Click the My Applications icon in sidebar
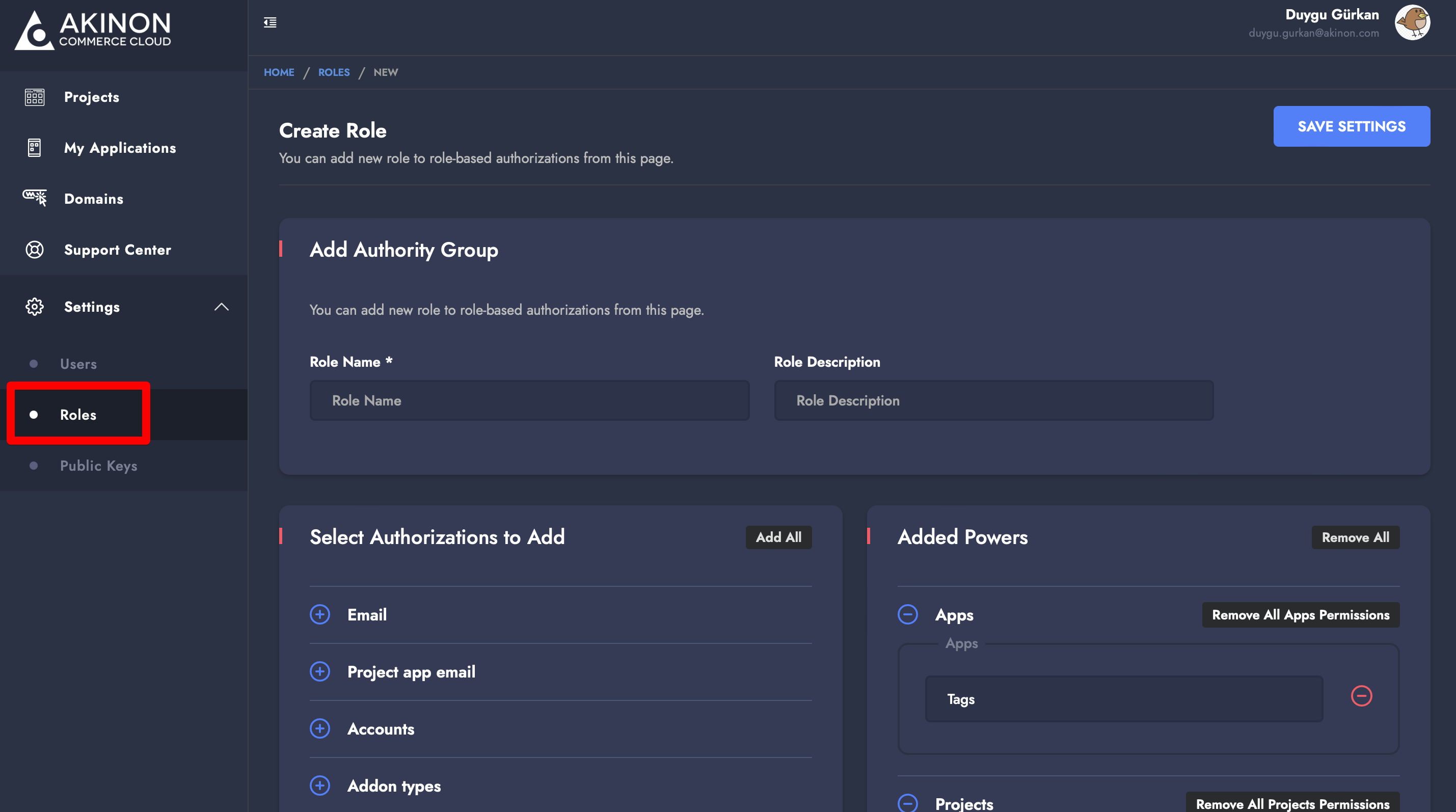1456x812 pixels. pyautogui.click(x=35, y=148)
